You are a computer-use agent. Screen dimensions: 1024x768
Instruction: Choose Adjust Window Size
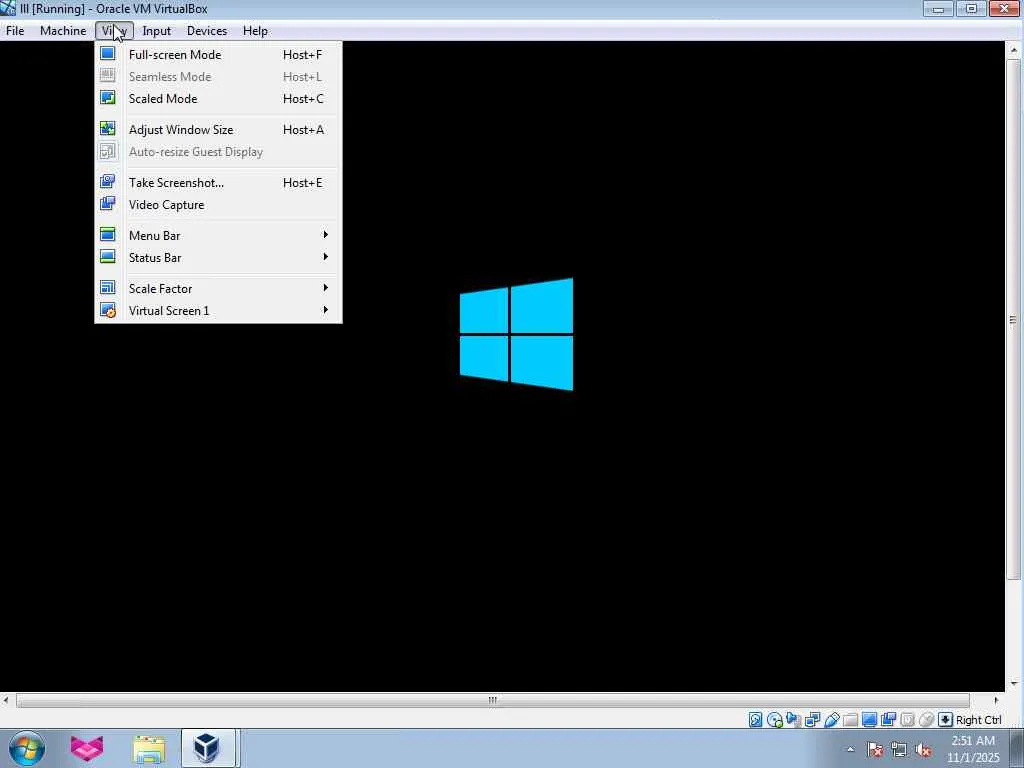(x=218, y=129)
